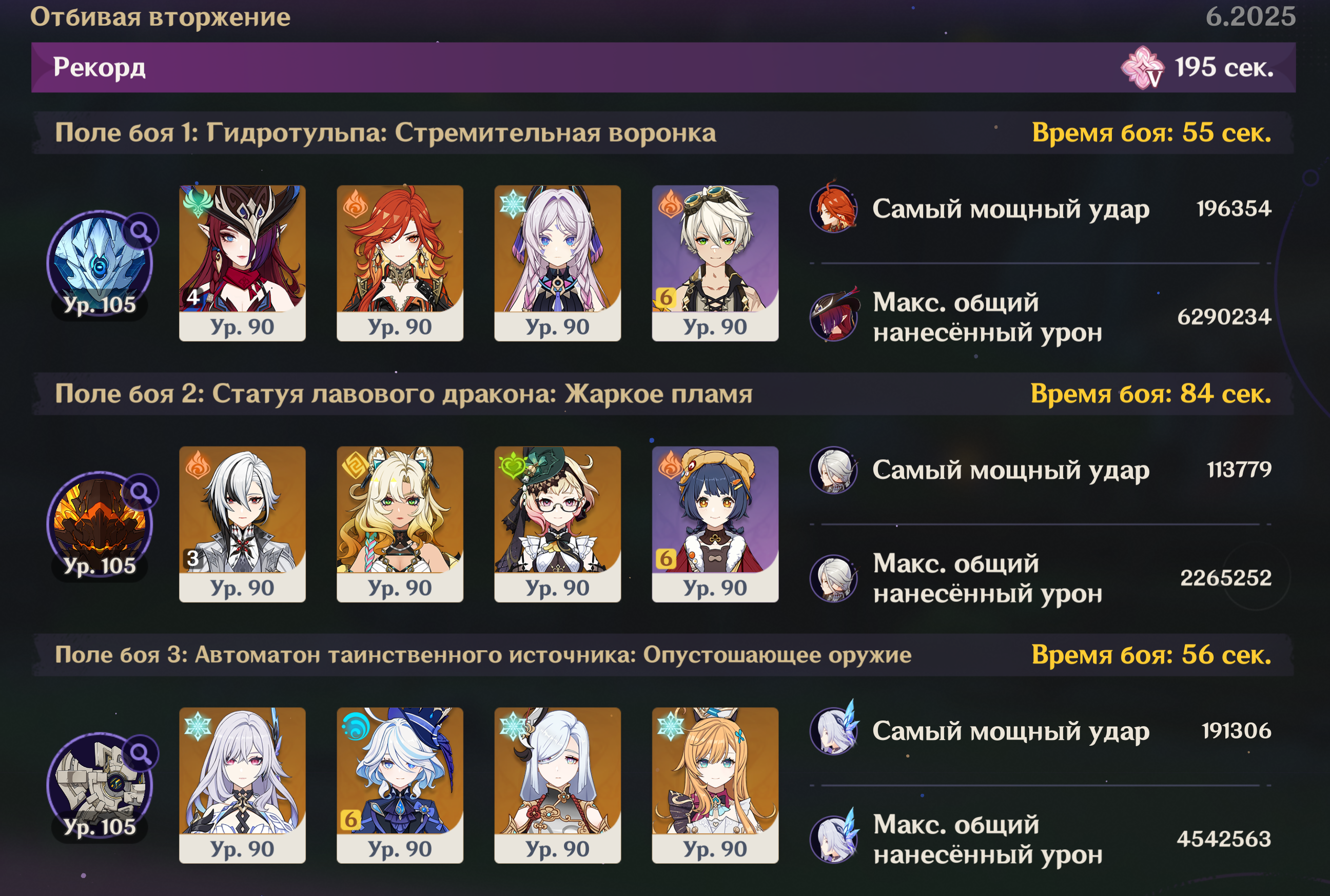The width and height of the screenshot is (1330, 896).
Task: Click the Поле боя 3 Автоматон header
Action: click(663, 655)
